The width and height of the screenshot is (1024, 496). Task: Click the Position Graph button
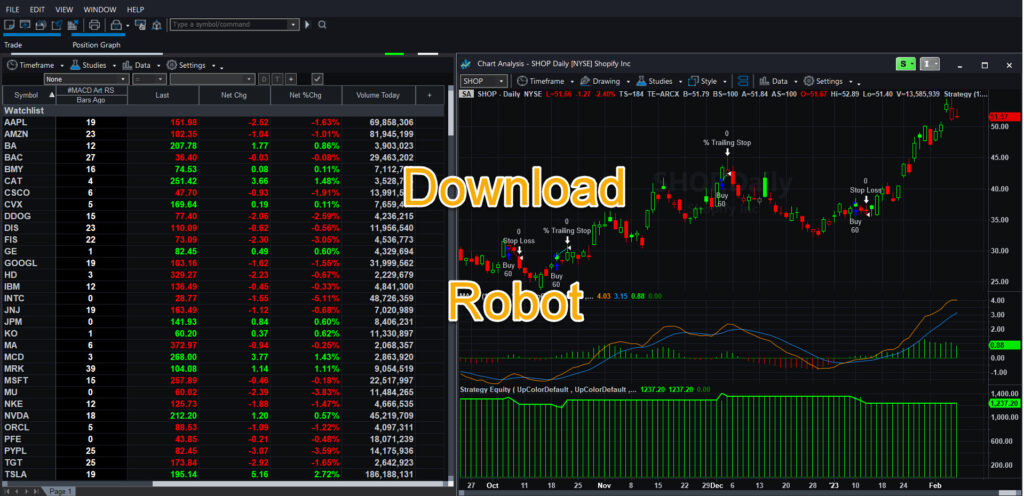96,44
